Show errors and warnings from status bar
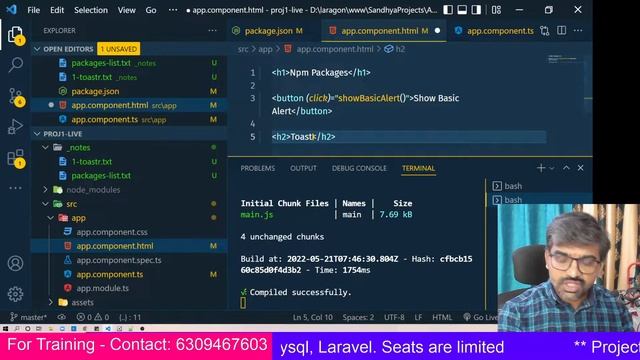Screen dimensions: 640x360 (x=93, y=317)
